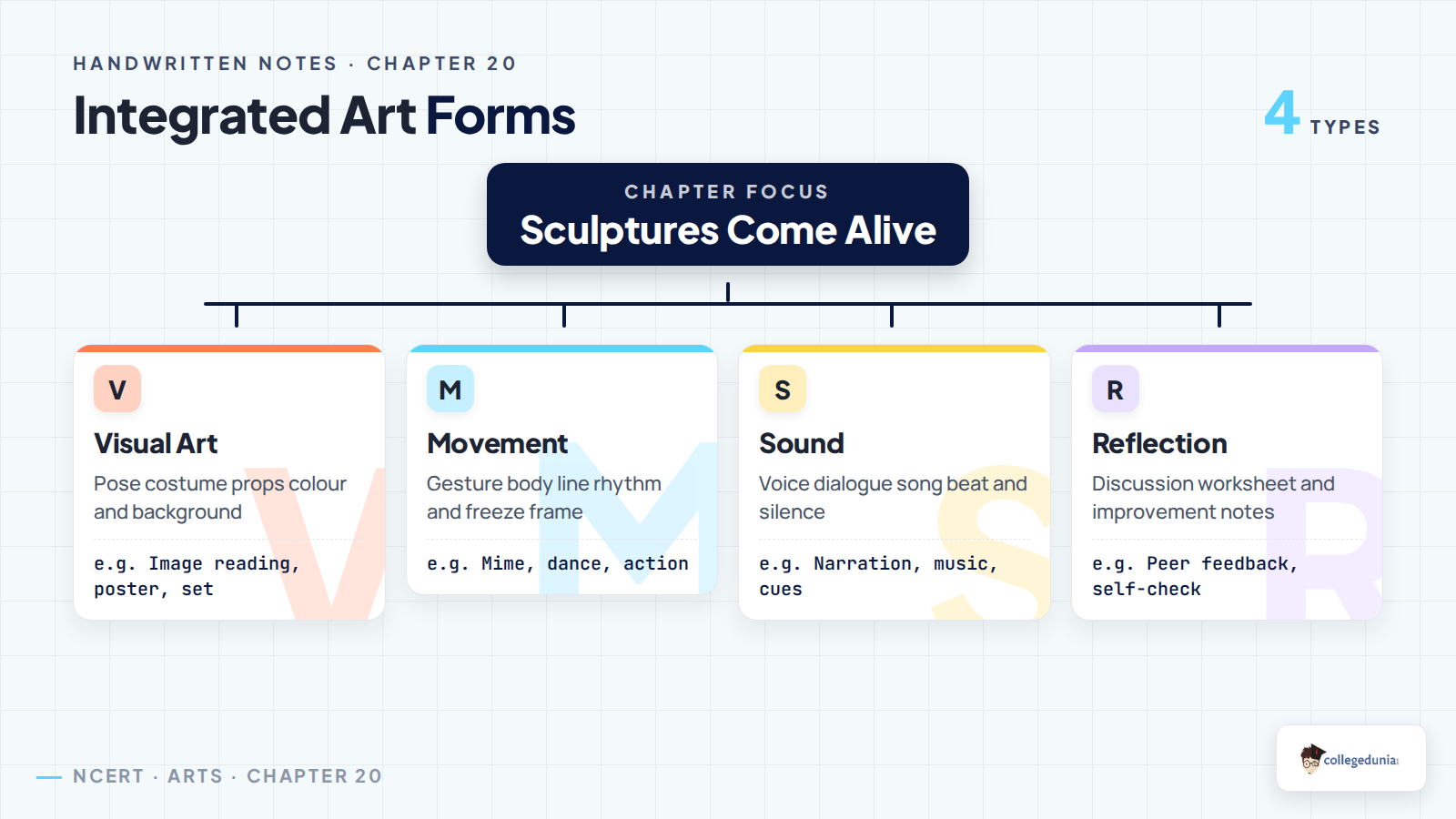
Task: Select the Visual Art heading
Action: [x=156, y=443]
